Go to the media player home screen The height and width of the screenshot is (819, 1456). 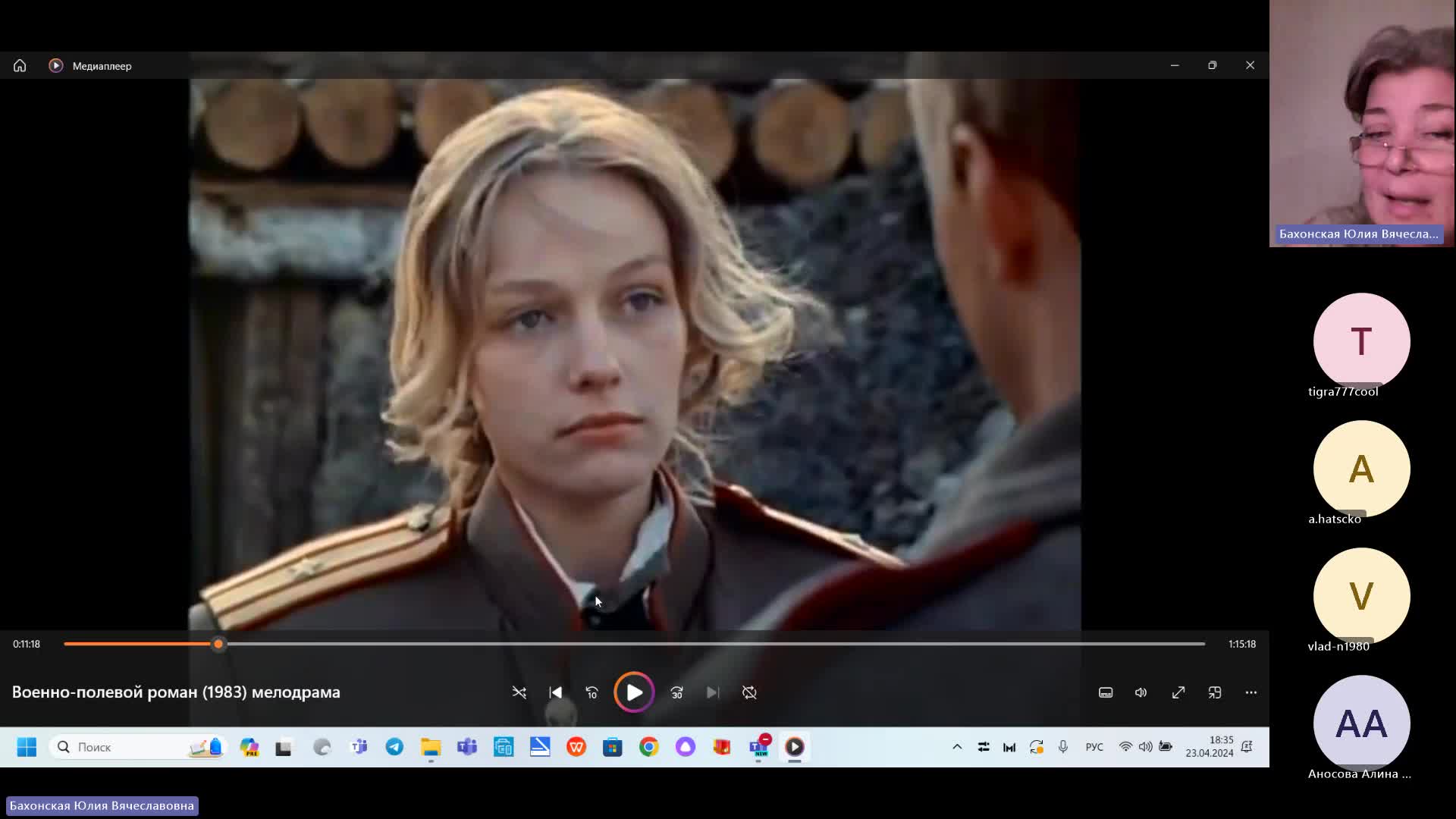tap(20, 66)
